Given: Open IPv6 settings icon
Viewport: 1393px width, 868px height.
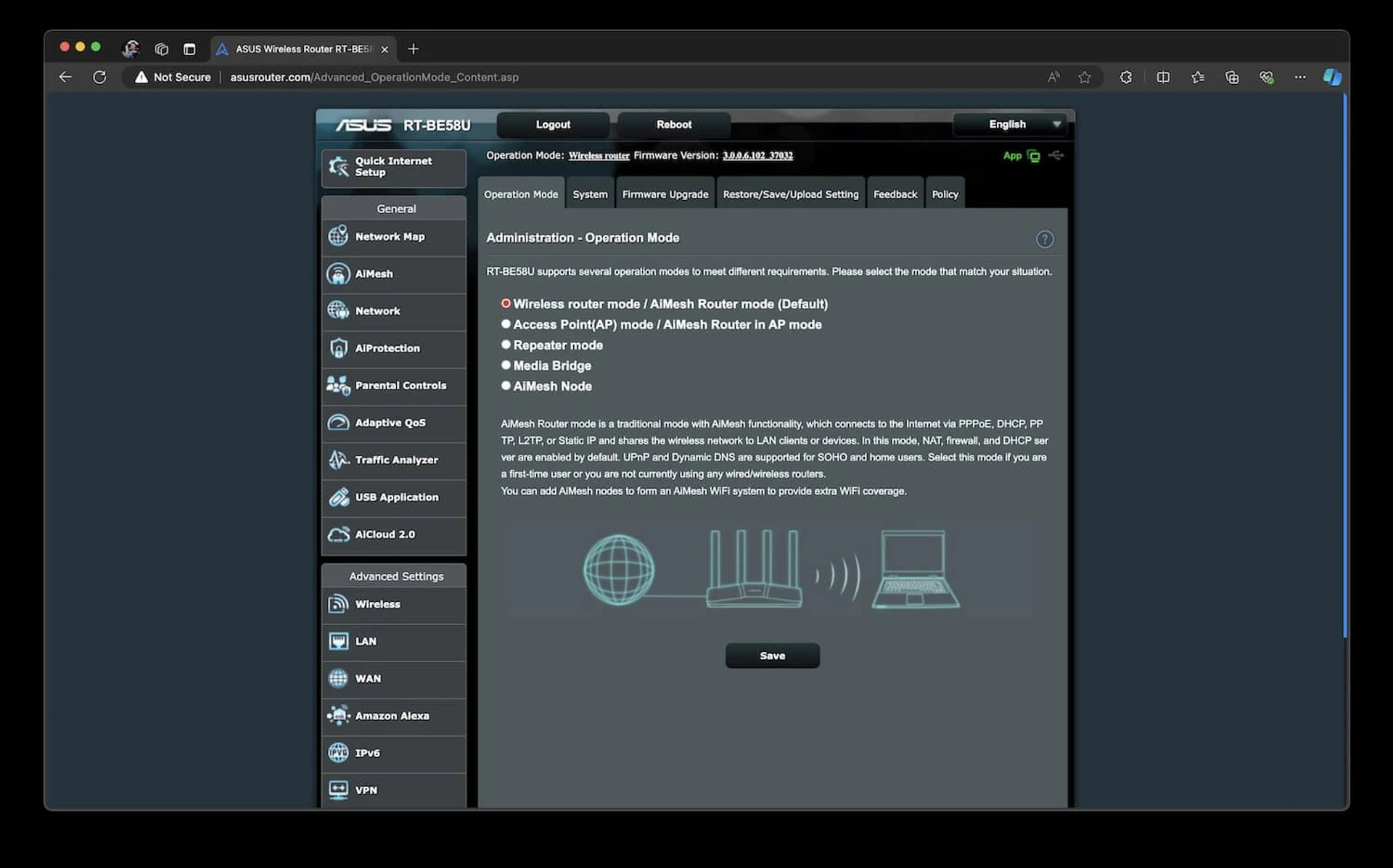Looking at the screenshot, I should click(338, 753).
